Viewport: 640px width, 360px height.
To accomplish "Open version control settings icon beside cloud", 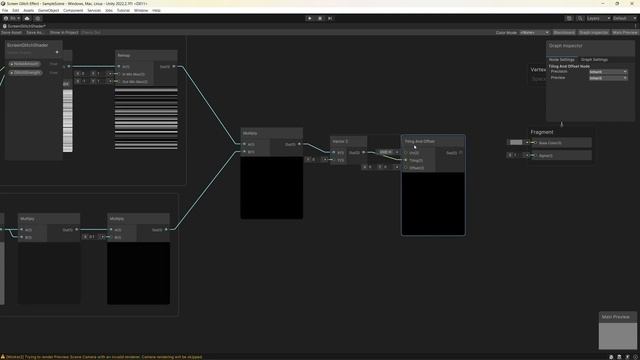I will (38, 18).
